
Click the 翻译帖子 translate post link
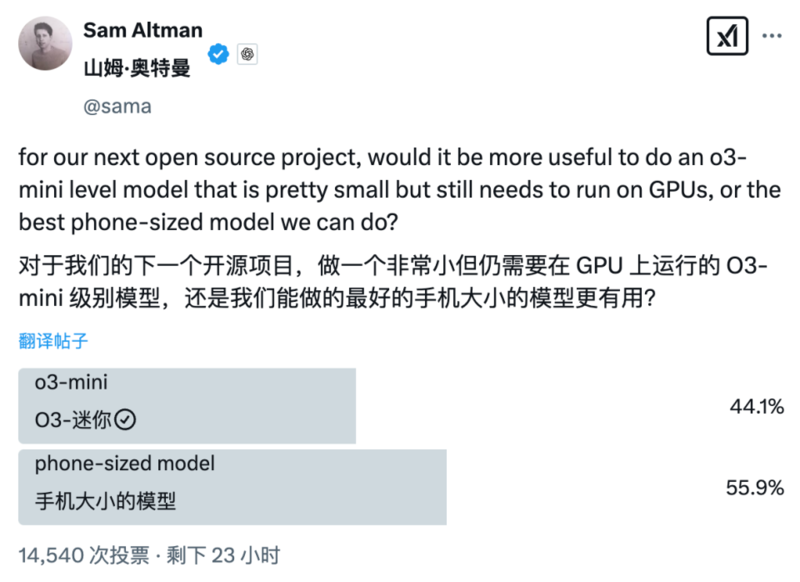pos(53,341)
